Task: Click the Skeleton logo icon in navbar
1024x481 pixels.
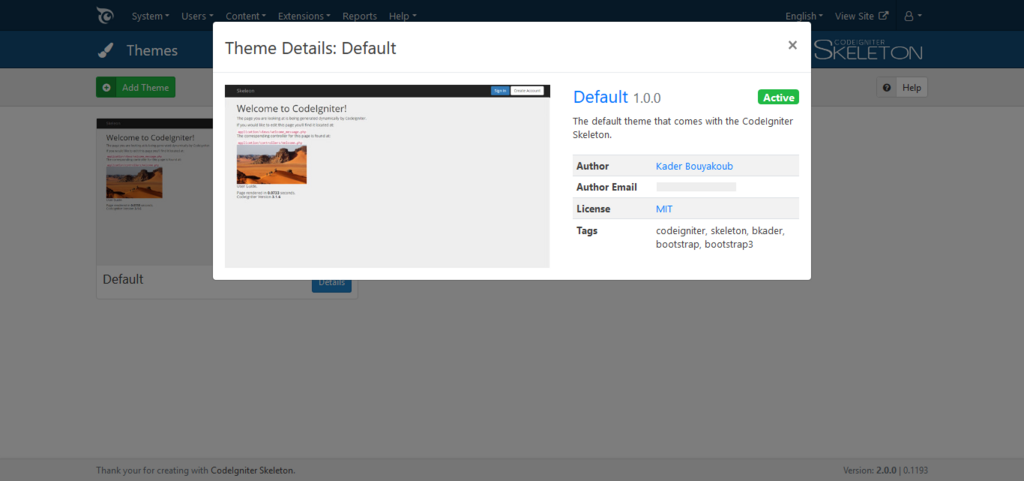Action: click(x=104, y=16)
